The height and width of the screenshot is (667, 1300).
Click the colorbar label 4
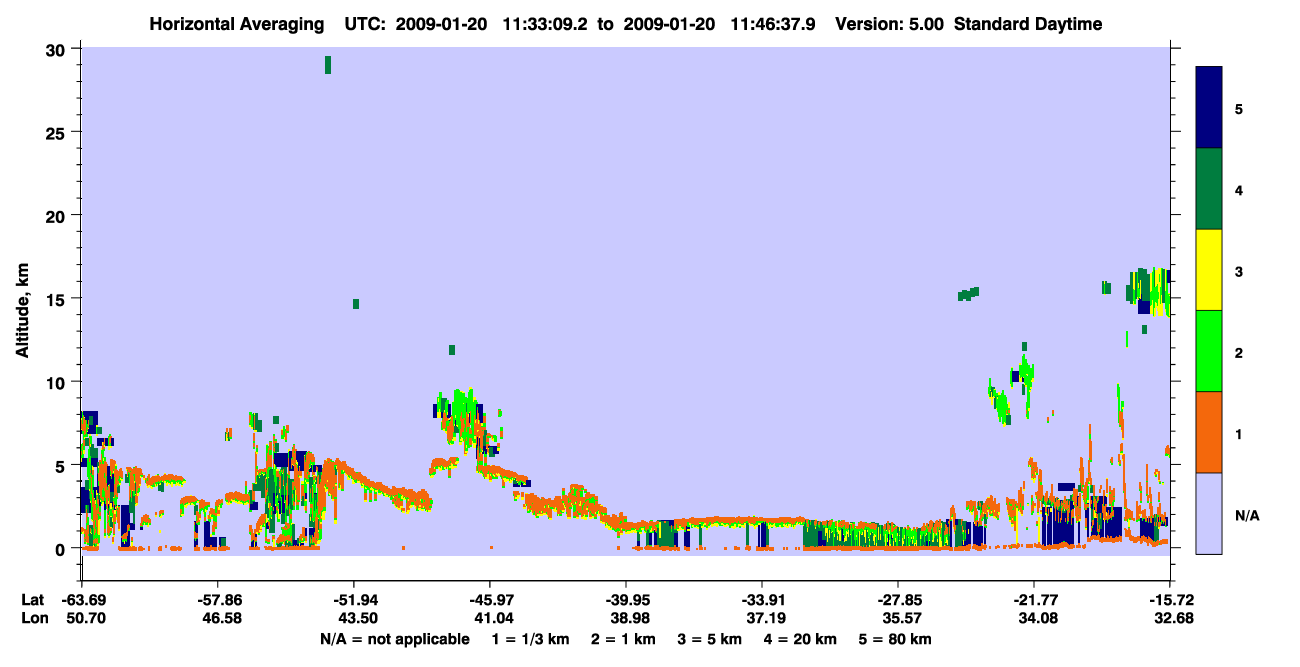coord(1239,189)
